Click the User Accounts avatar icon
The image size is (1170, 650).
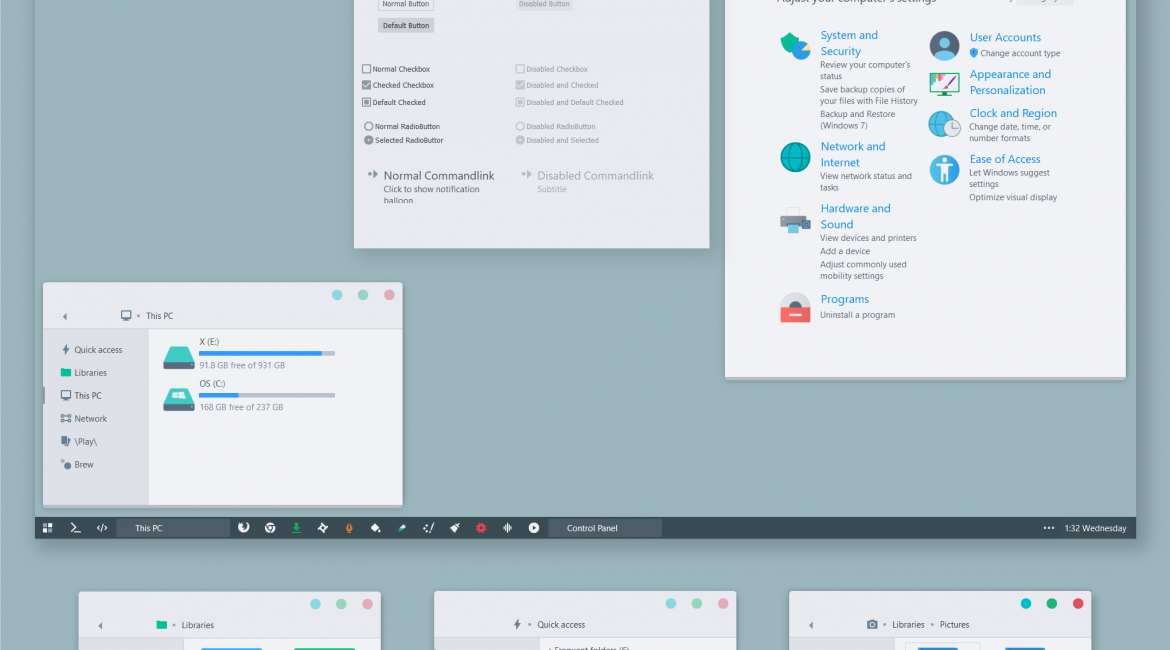click(944, 46)
